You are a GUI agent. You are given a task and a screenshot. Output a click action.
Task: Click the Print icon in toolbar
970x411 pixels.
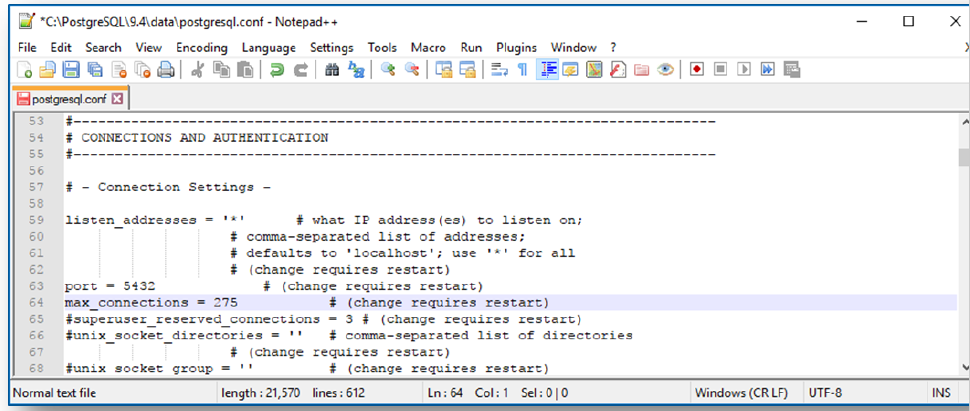(166, 70)
